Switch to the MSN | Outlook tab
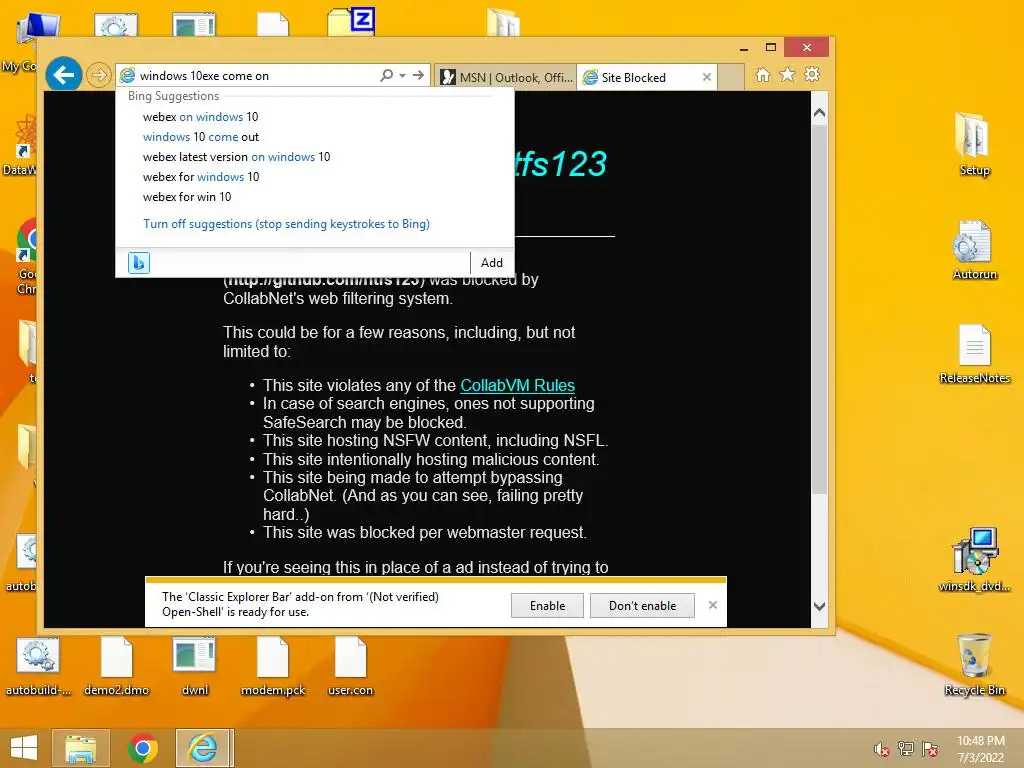The width and height of the screenshot is (1024, 768). pos(505,77)
